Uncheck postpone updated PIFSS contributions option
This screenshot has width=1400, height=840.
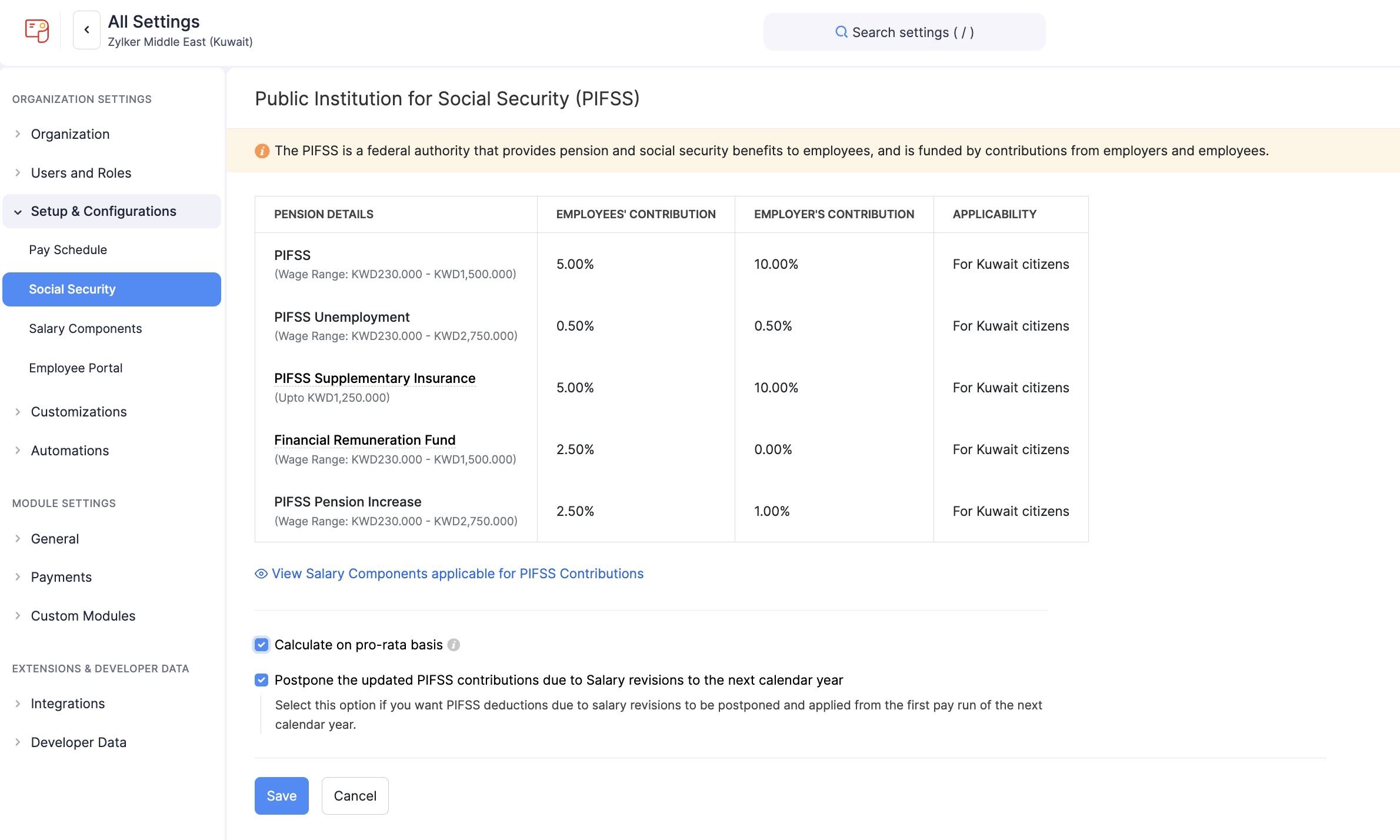pyautogui.click(x=261, y=680)
